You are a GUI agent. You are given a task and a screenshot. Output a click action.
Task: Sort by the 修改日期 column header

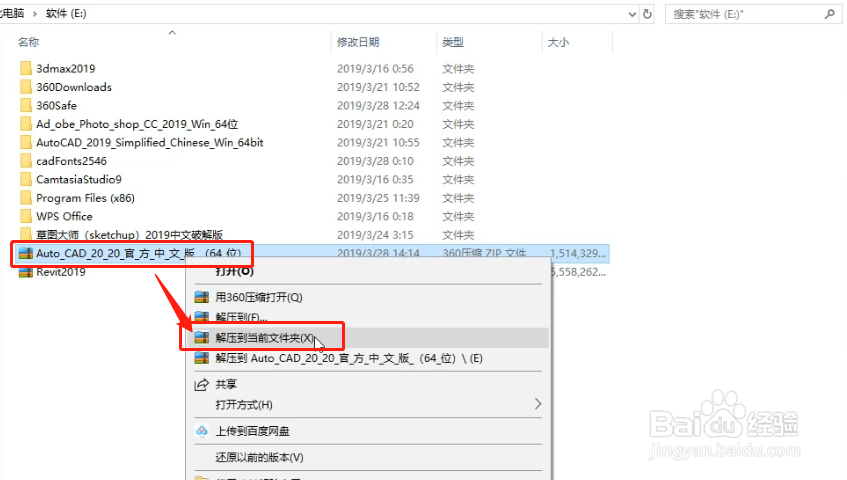(358, 42)
